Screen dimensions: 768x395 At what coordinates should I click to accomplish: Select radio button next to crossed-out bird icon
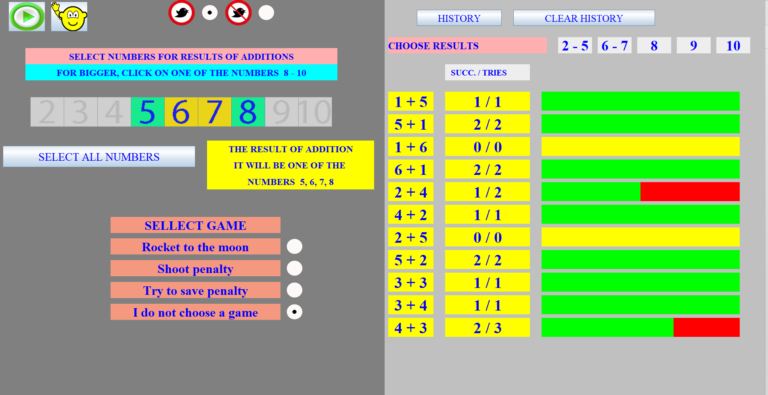[x=266, y=13]
